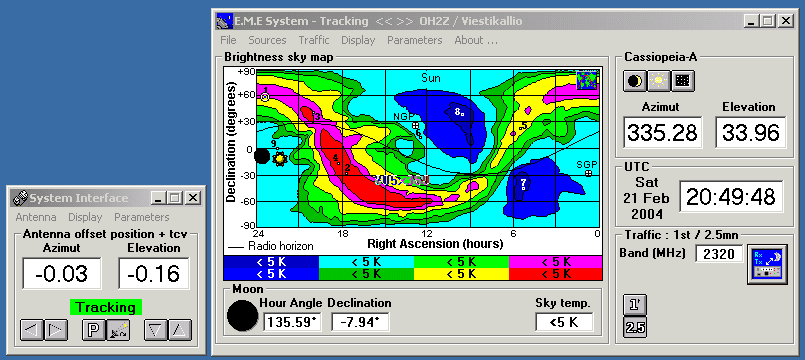805x360 pixels.
Task: Click the world map thumbnail on sky map
Action: coord(587,80)
